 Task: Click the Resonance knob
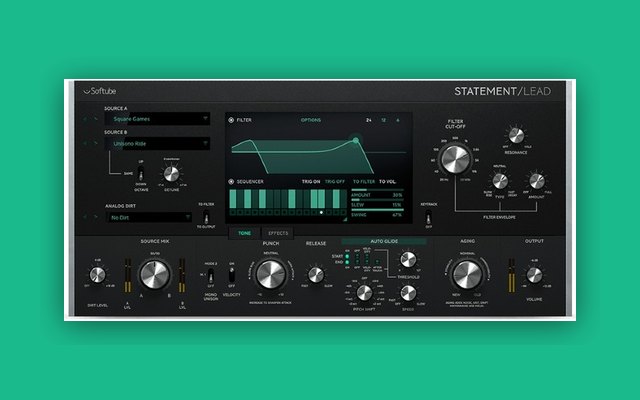[516, 136]
